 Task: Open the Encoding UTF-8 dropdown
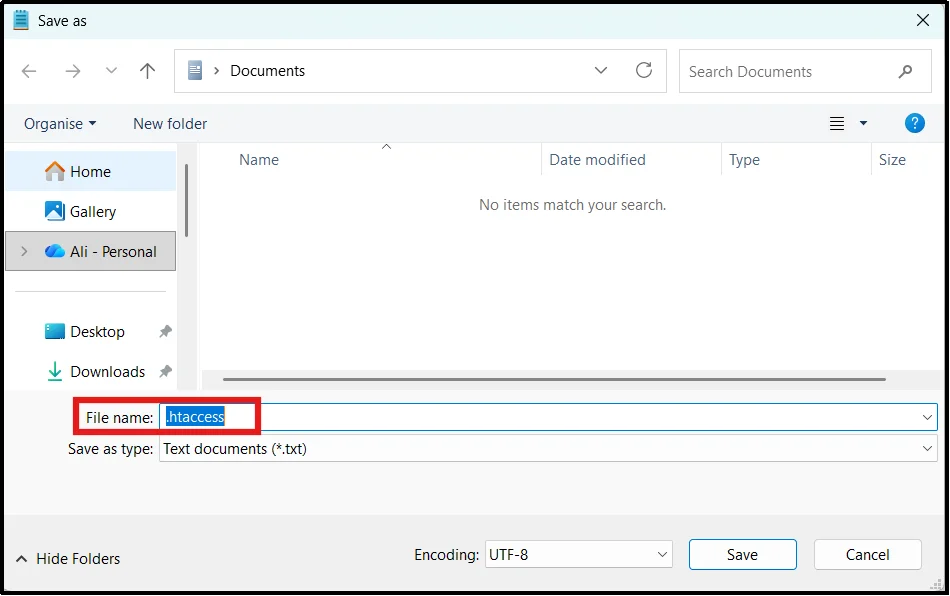pyautogui.click(x=579, y=554)
